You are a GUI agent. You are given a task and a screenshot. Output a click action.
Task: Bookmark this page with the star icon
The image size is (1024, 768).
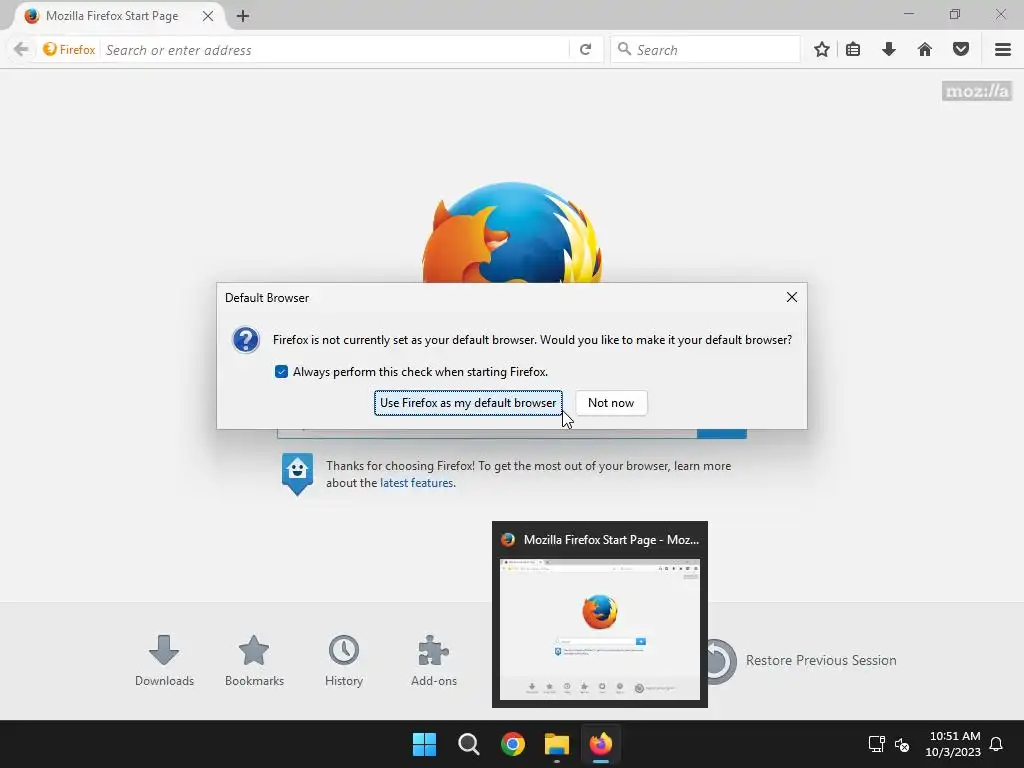pos(822,50)
